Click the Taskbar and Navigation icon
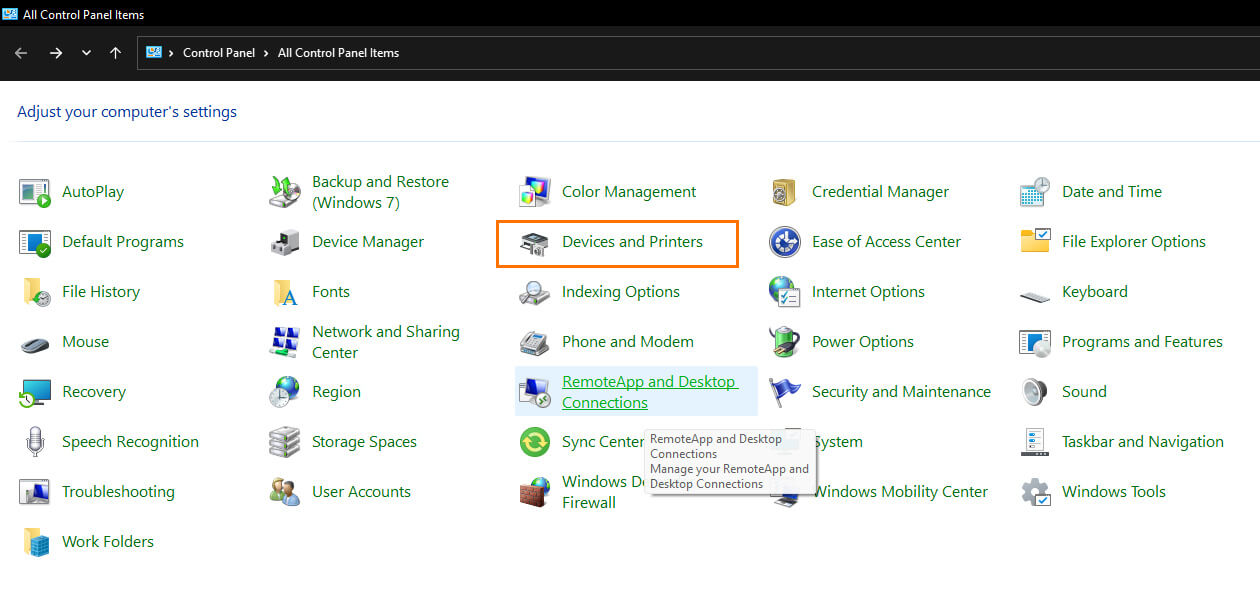The height and width of the screenshot is (592, 1260). pos(1035,442)
